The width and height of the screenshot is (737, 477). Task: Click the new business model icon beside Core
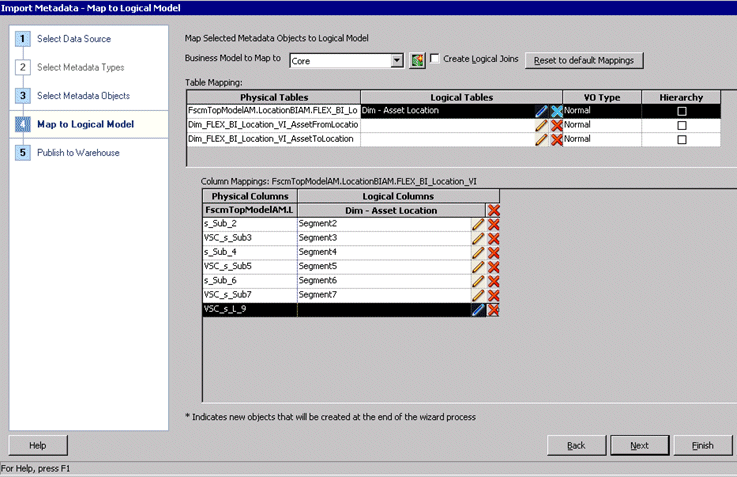click(x=417, y=60)
